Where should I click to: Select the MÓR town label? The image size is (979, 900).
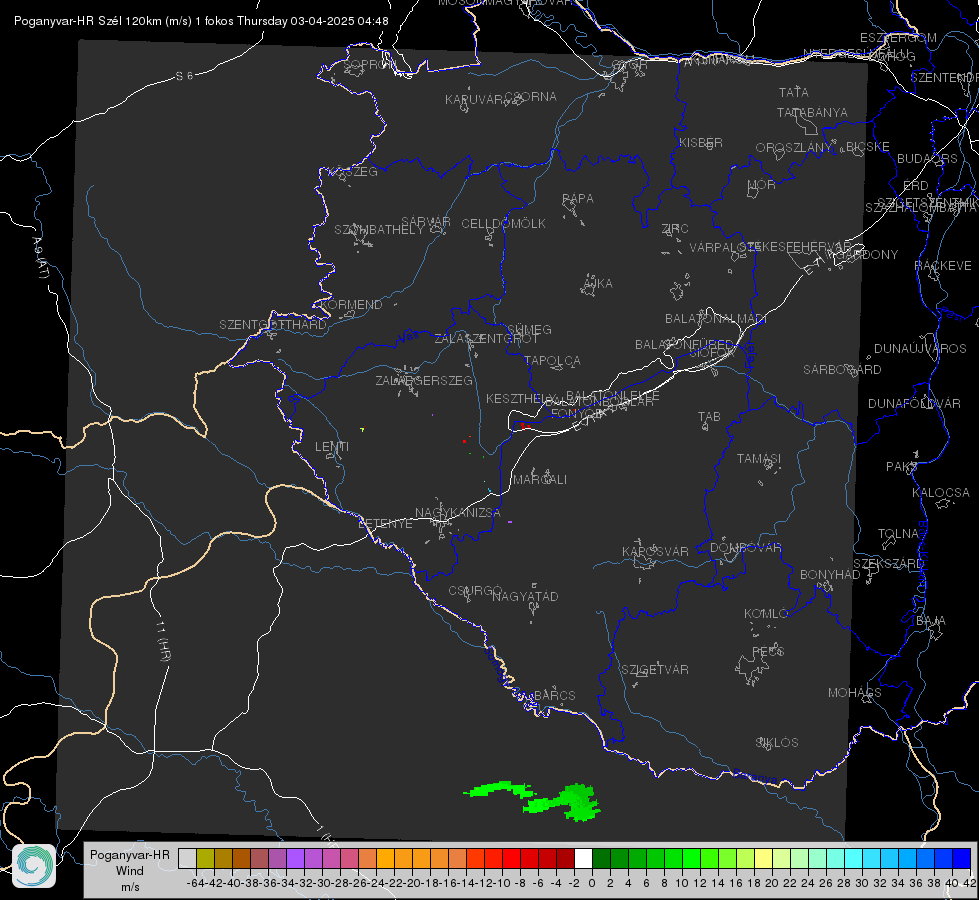(762, 185)
